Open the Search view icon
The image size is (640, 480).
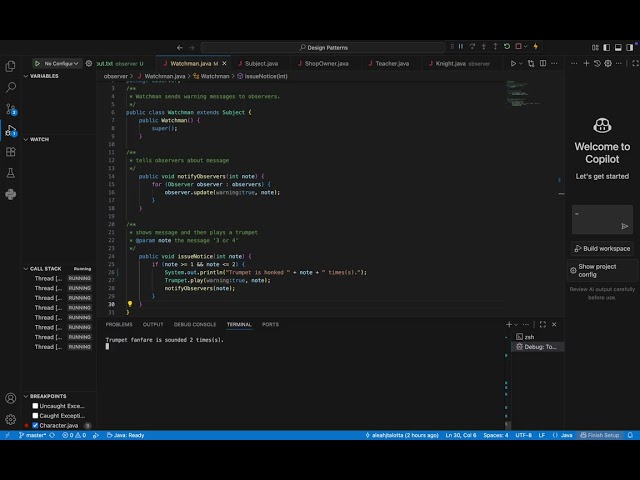point(11,87)
